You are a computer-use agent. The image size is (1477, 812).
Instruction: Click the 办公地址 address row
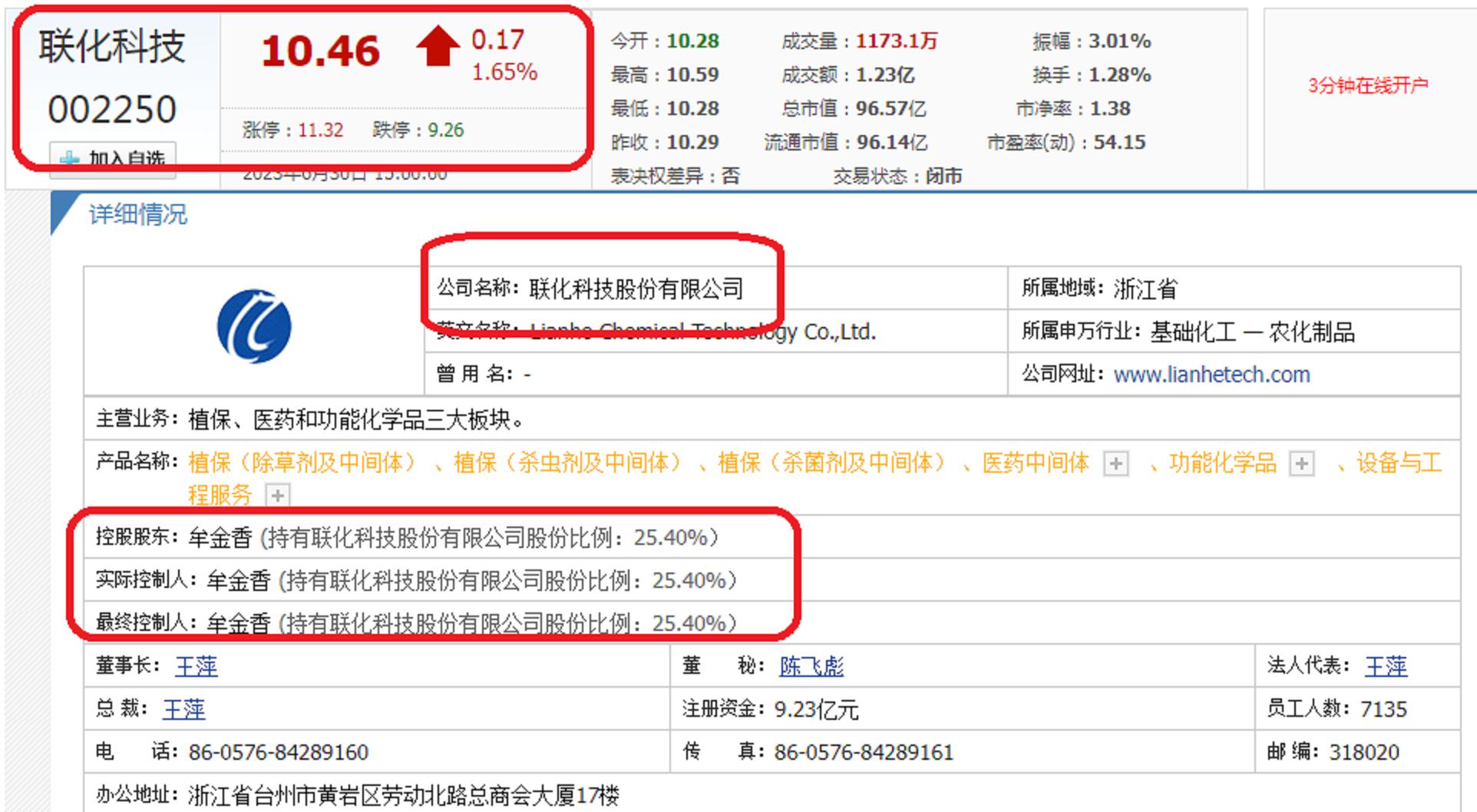pyautogui.click(x=772, y=794)
